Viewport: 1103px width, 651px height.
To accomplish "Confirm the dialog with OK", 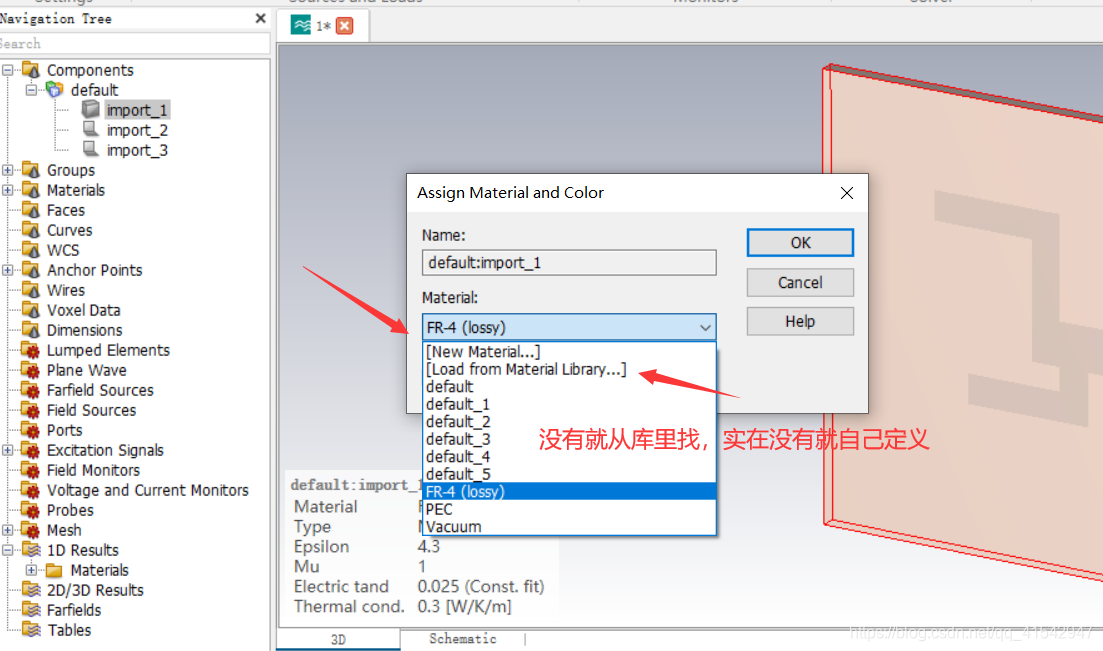I will (800, 243).
